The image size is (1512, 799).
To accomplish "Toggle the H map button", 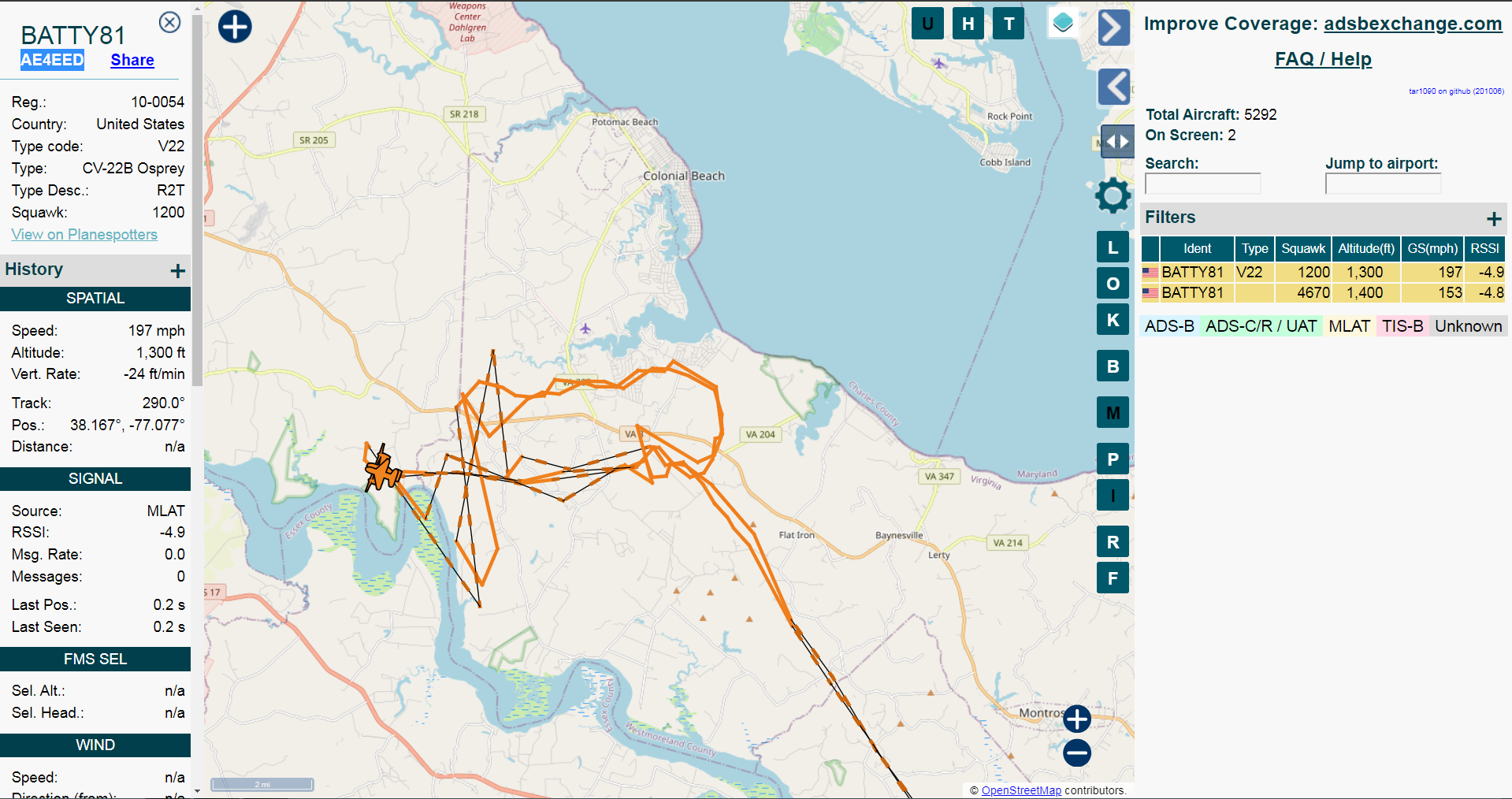I will tap(968, 24).
